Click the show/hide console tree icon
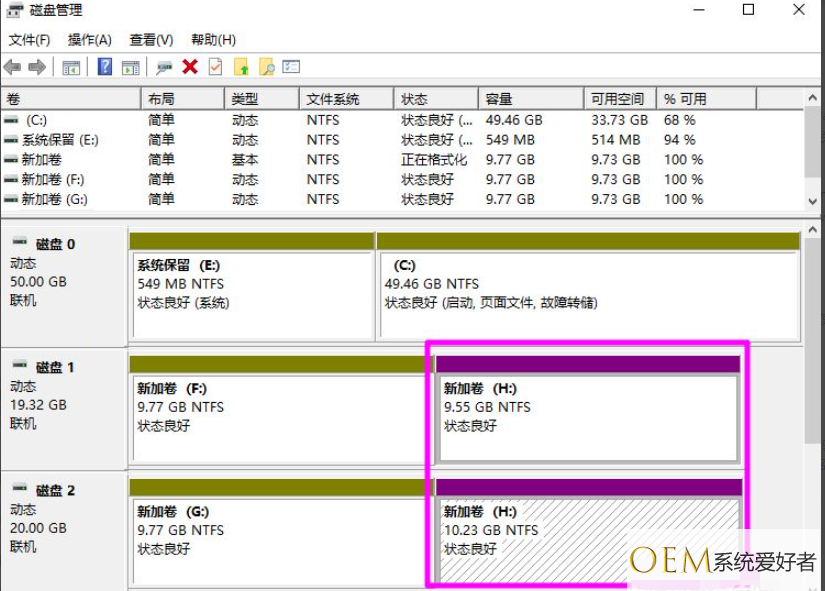 (x=71, y=67)
